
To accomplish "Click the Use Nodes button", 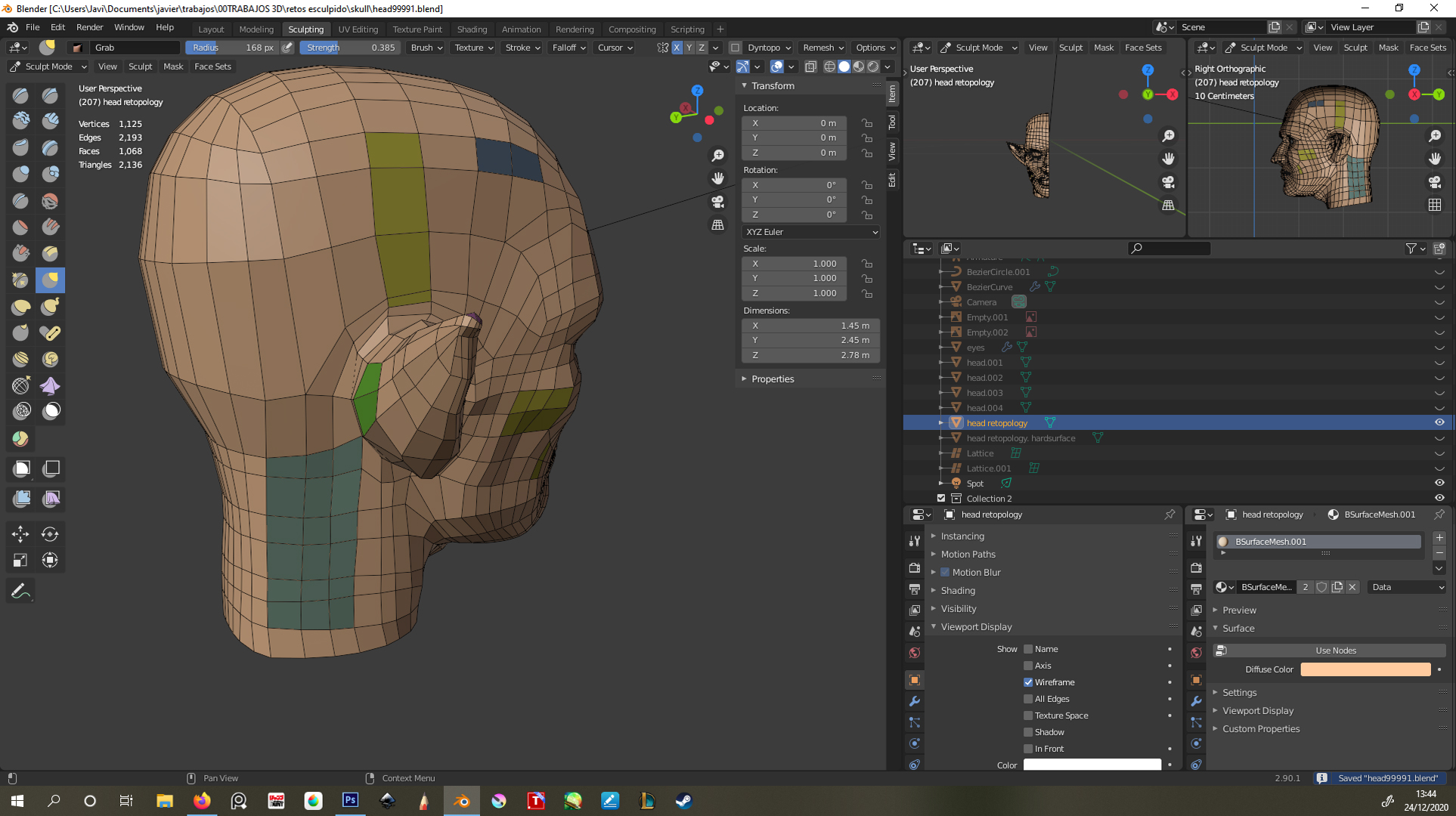I will pos(1335,651).
